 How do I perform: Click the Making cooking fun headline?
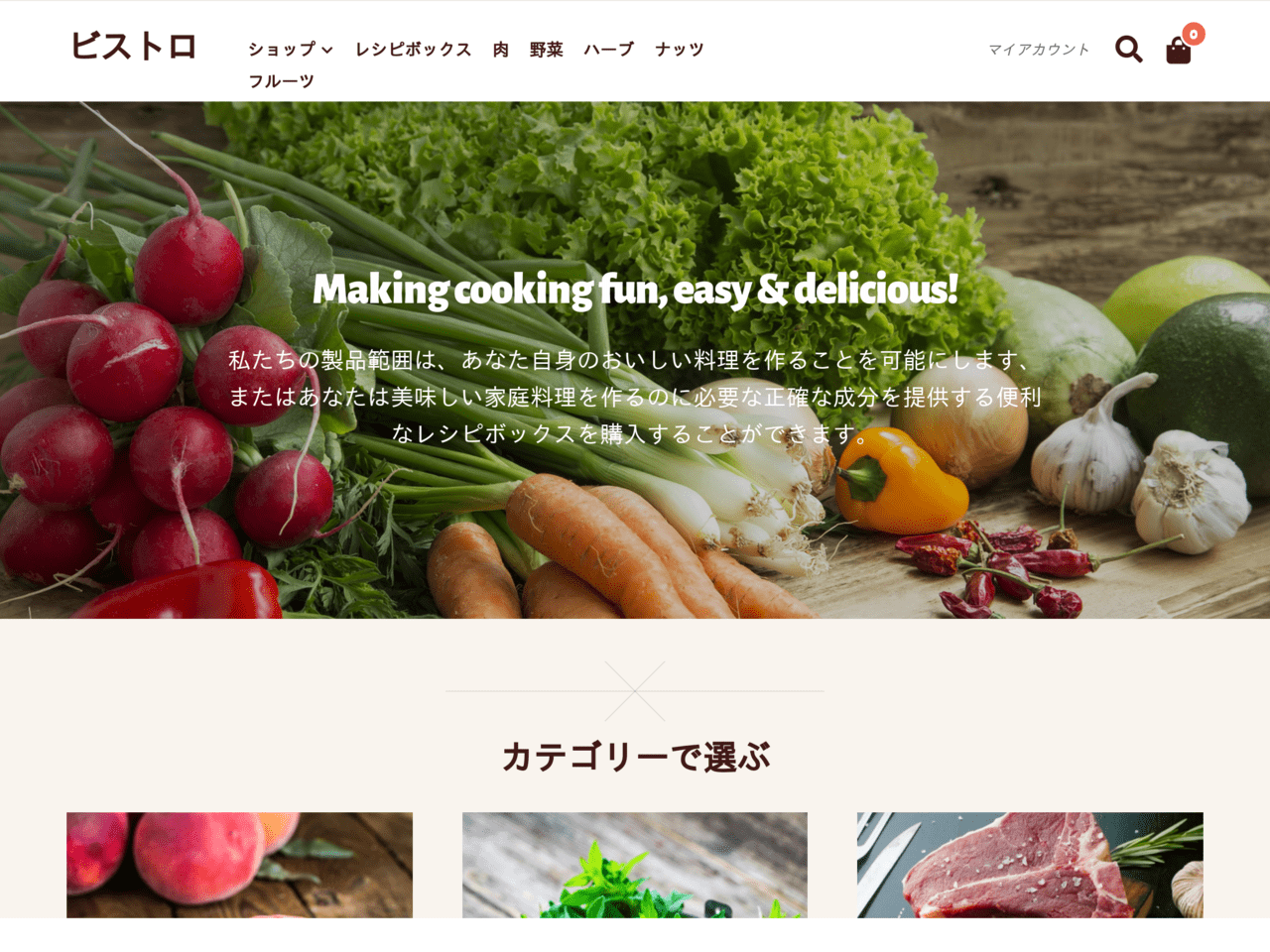pos(635,290)
